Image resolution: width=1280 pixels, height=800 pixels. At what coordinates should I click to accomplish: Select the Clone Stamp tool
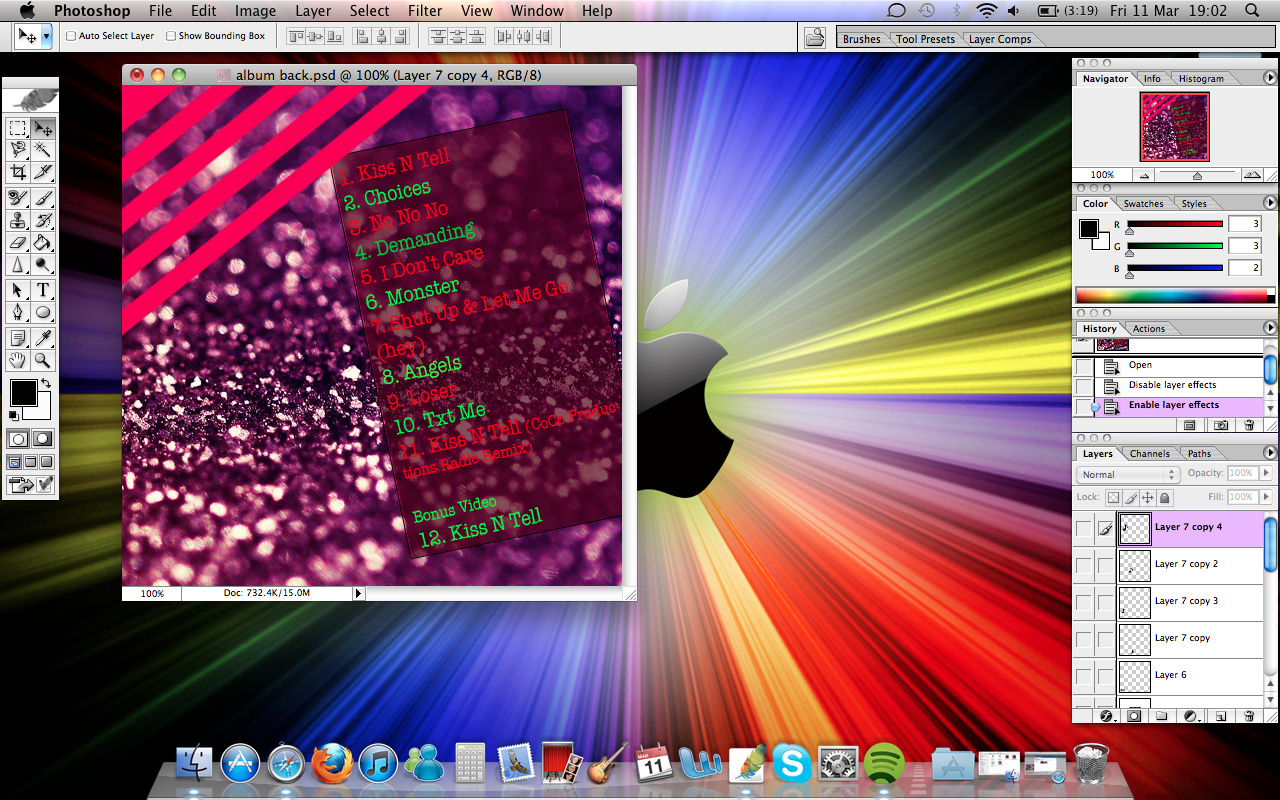pos(18,220)
